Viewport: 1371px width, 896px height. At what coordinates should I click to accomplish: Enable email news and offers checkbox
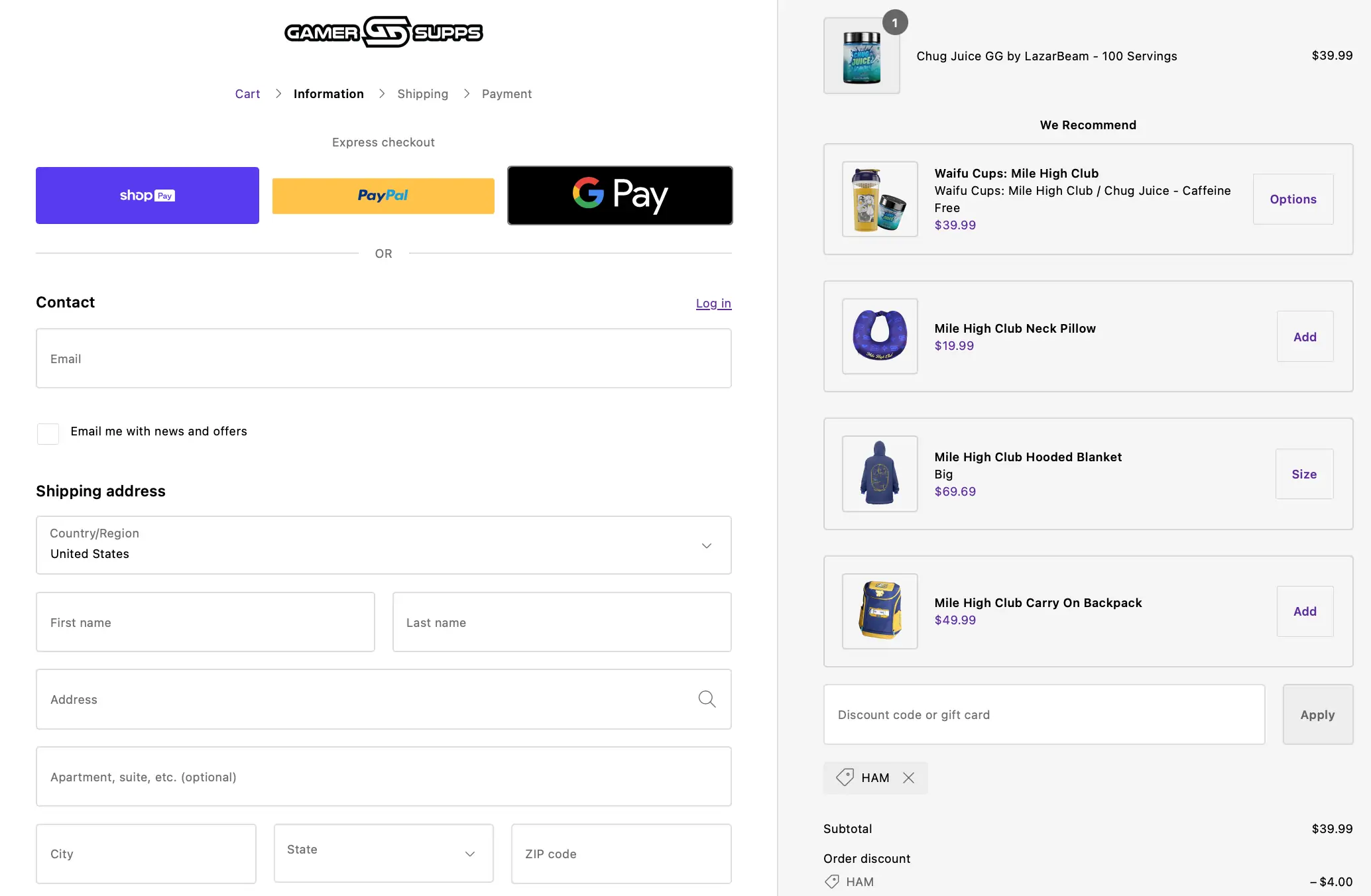48,433
